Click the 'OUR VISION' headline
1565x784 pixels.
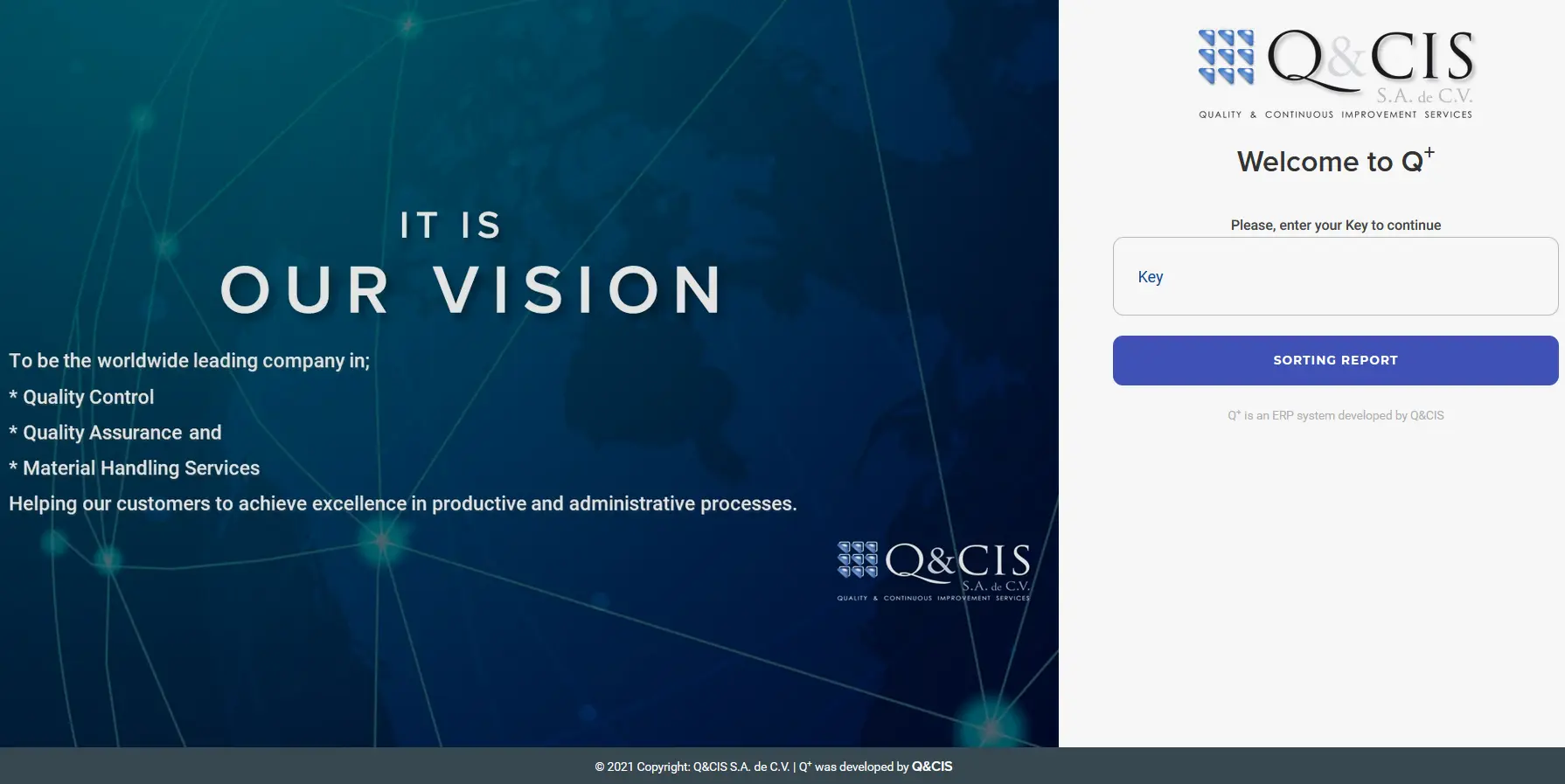point(472,289)
